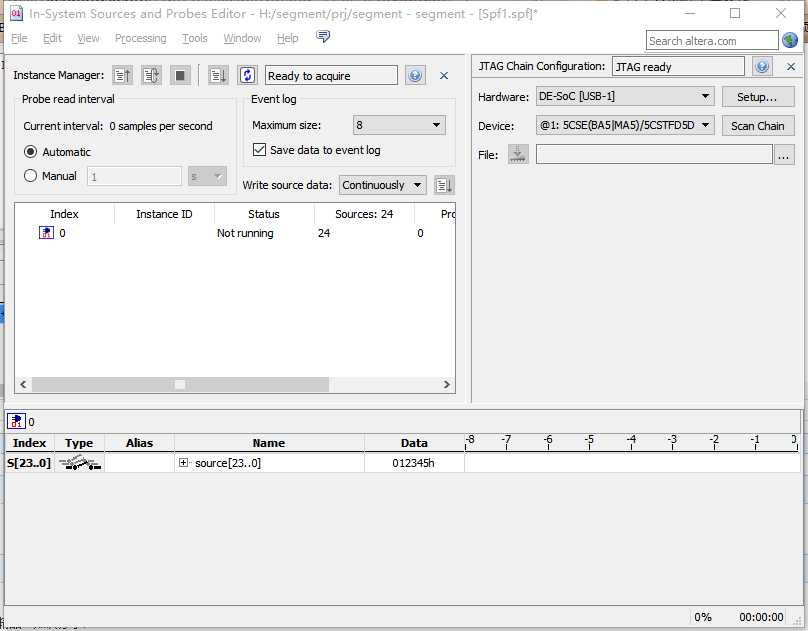Close the JTAG Chain Configuration panel
808x631 pixels.
[x=791, y=66]
